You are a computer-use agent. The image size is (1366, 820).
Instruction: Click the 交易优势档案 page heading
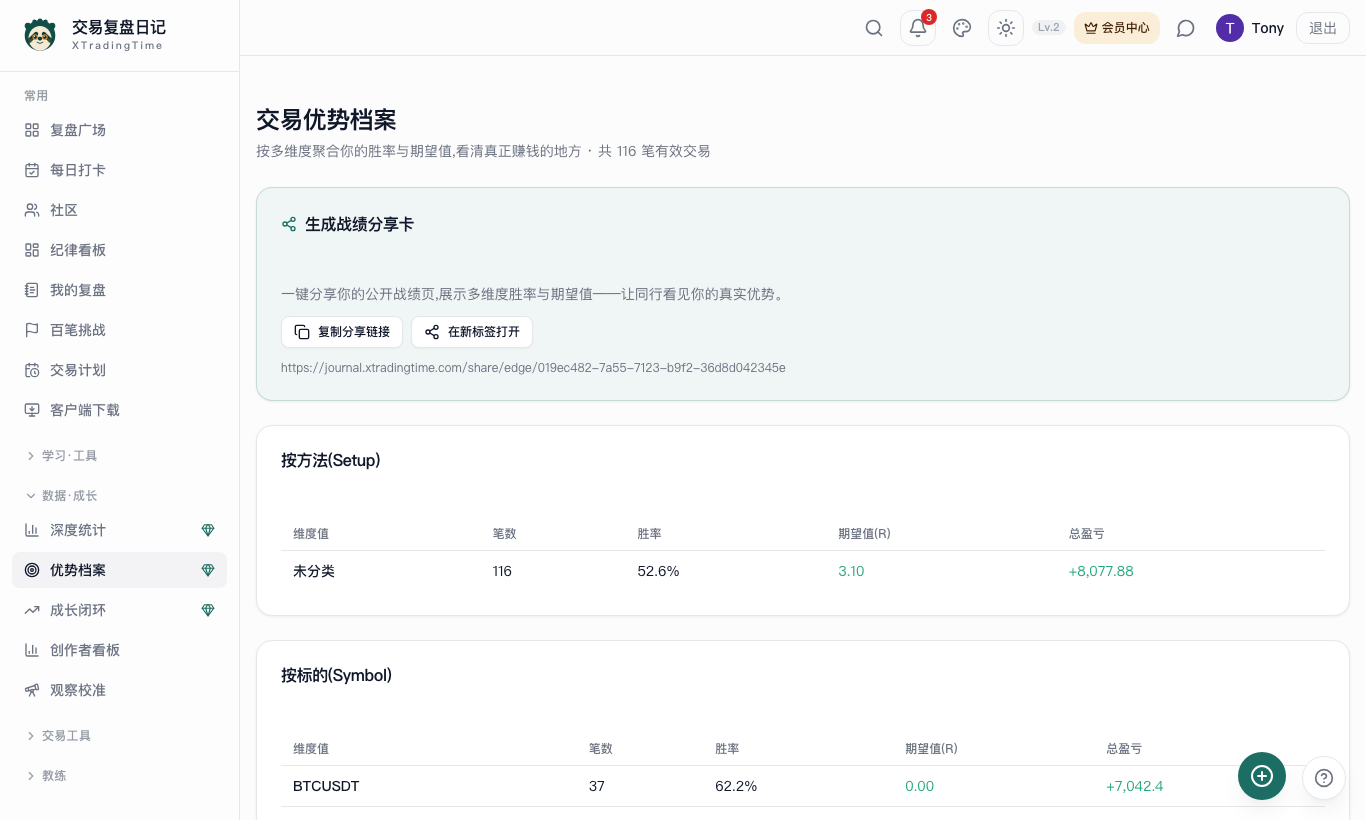(326, 120)
